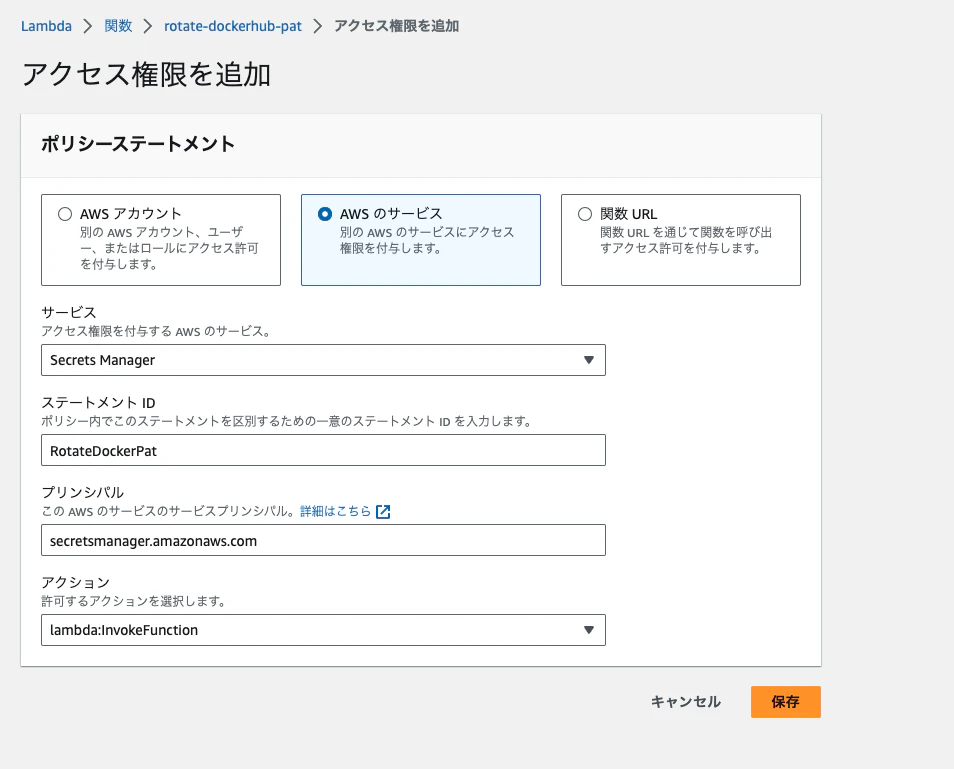954x769 pixels.
Task: Click the AWS アカウント card description text
Action: (169, 248)
